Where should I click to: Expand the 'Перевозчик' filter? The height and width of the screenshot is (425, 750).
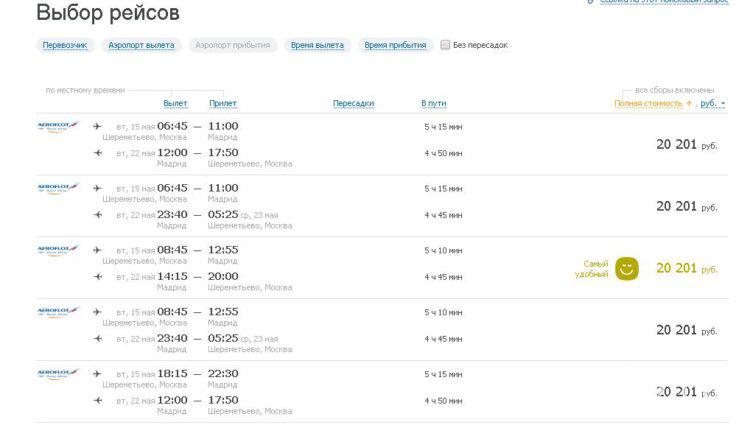(65, 45)
